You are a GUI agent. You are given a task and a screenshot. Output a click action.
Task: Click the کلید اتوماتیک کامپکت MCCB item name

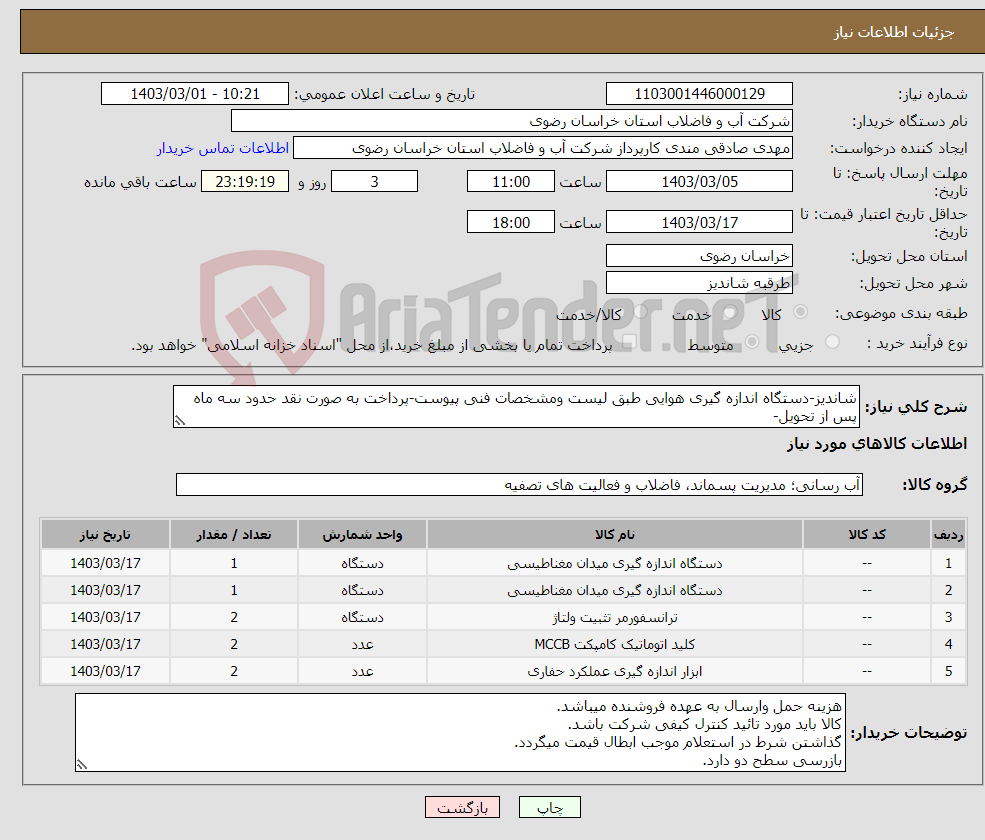614,644
